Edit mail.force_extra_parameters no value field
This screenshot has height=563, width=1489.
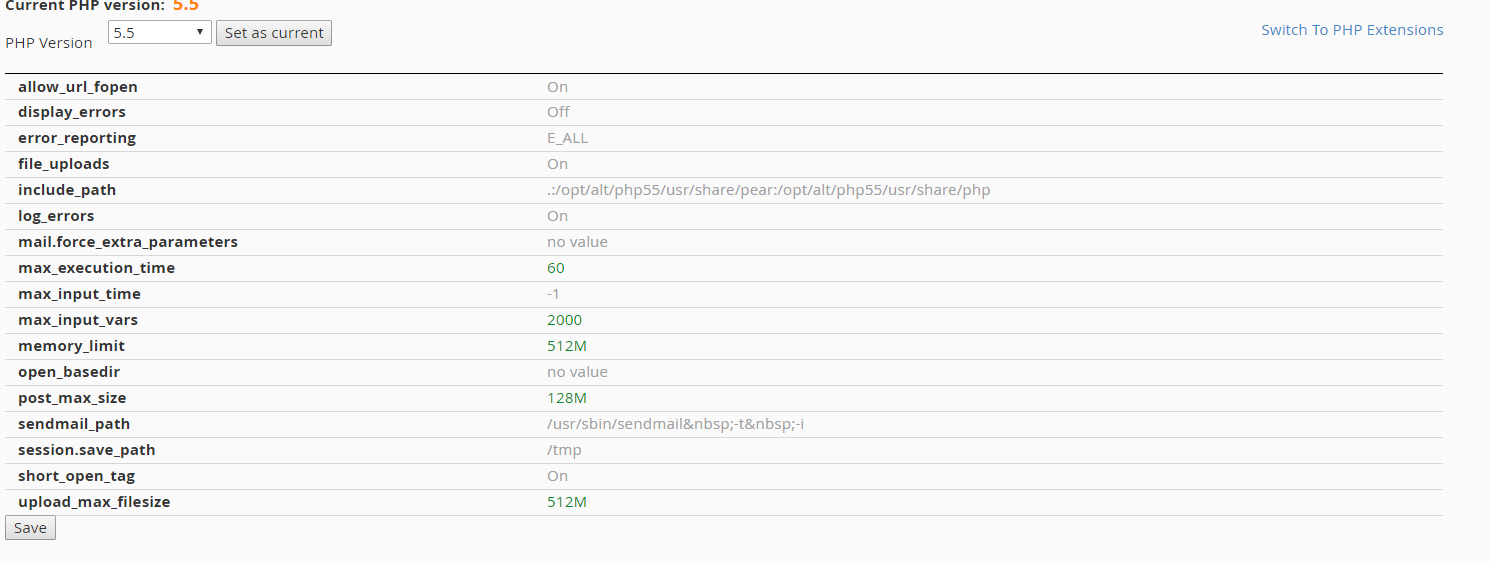coord(577,242)
